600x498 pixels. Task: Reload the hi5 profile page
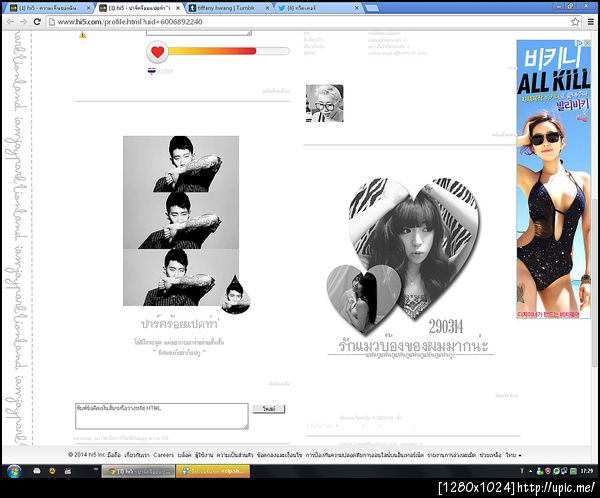[x=37, y=22]
